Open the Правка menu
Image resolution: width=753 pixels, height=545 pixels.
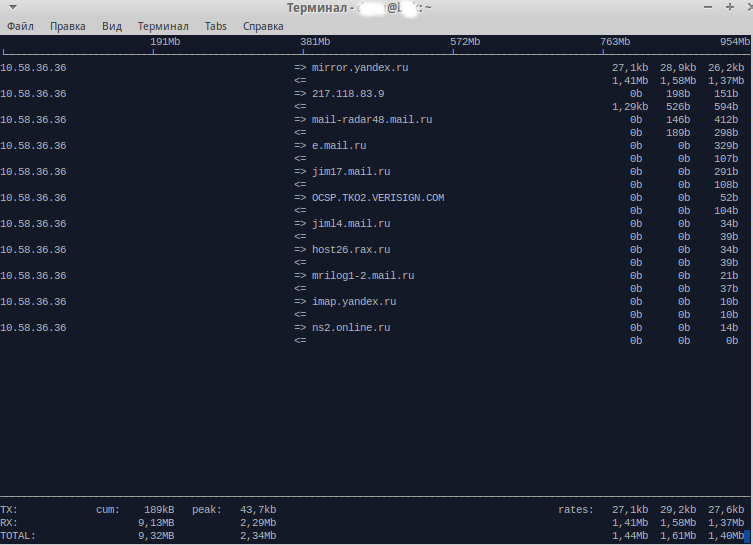pyautogui.click(x=67, y=26)
